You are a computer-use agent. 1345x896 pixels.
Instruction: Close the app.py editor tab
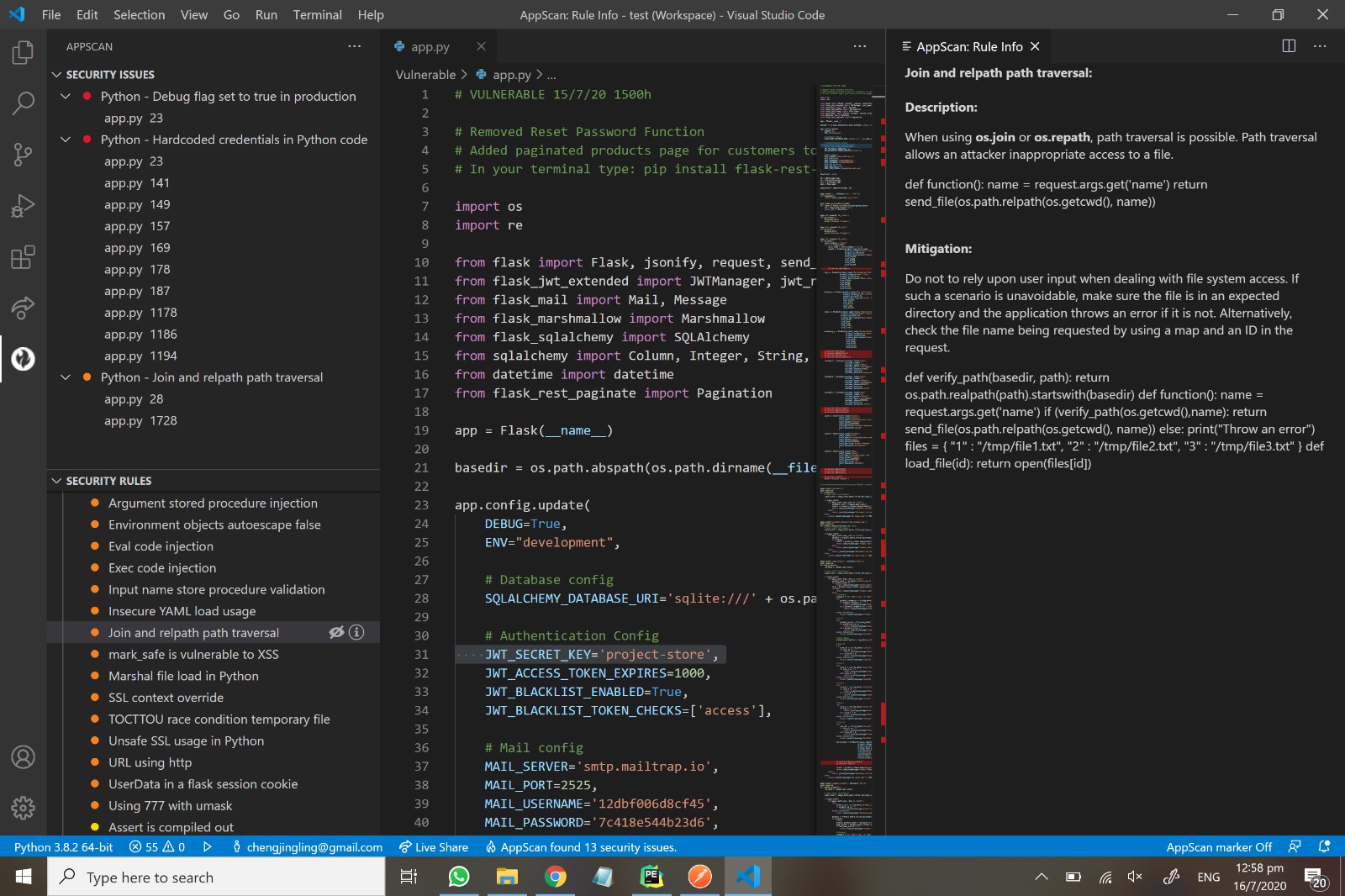[481, 46]
